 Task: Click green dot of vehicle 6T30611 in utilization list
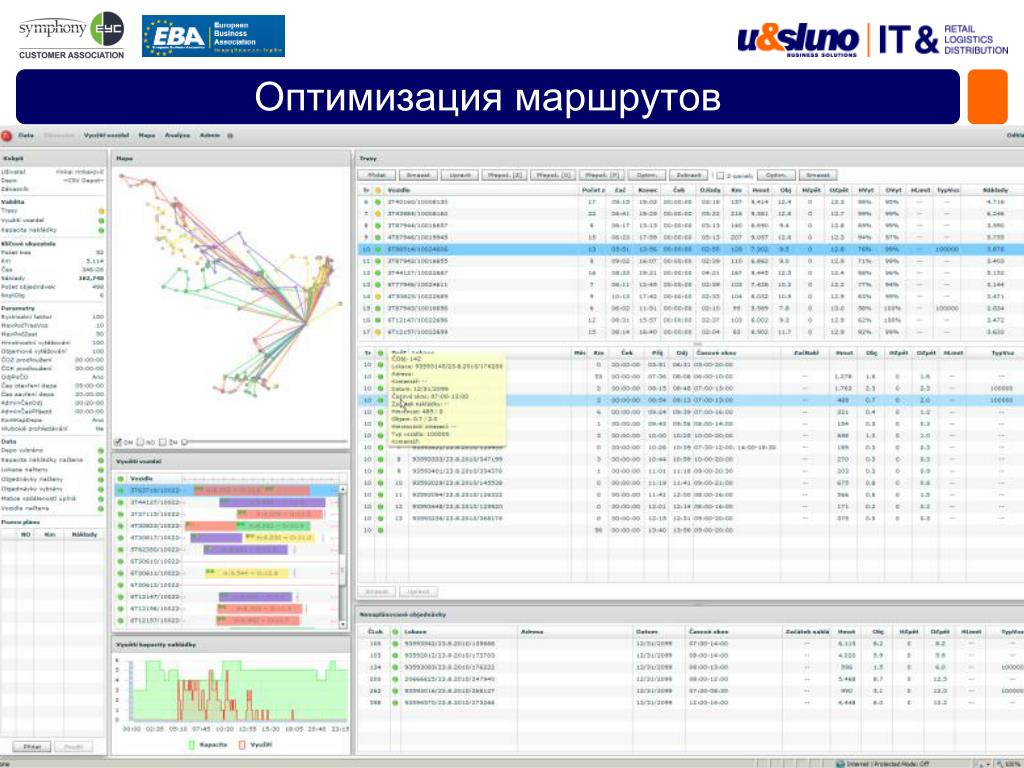point(120,573)
